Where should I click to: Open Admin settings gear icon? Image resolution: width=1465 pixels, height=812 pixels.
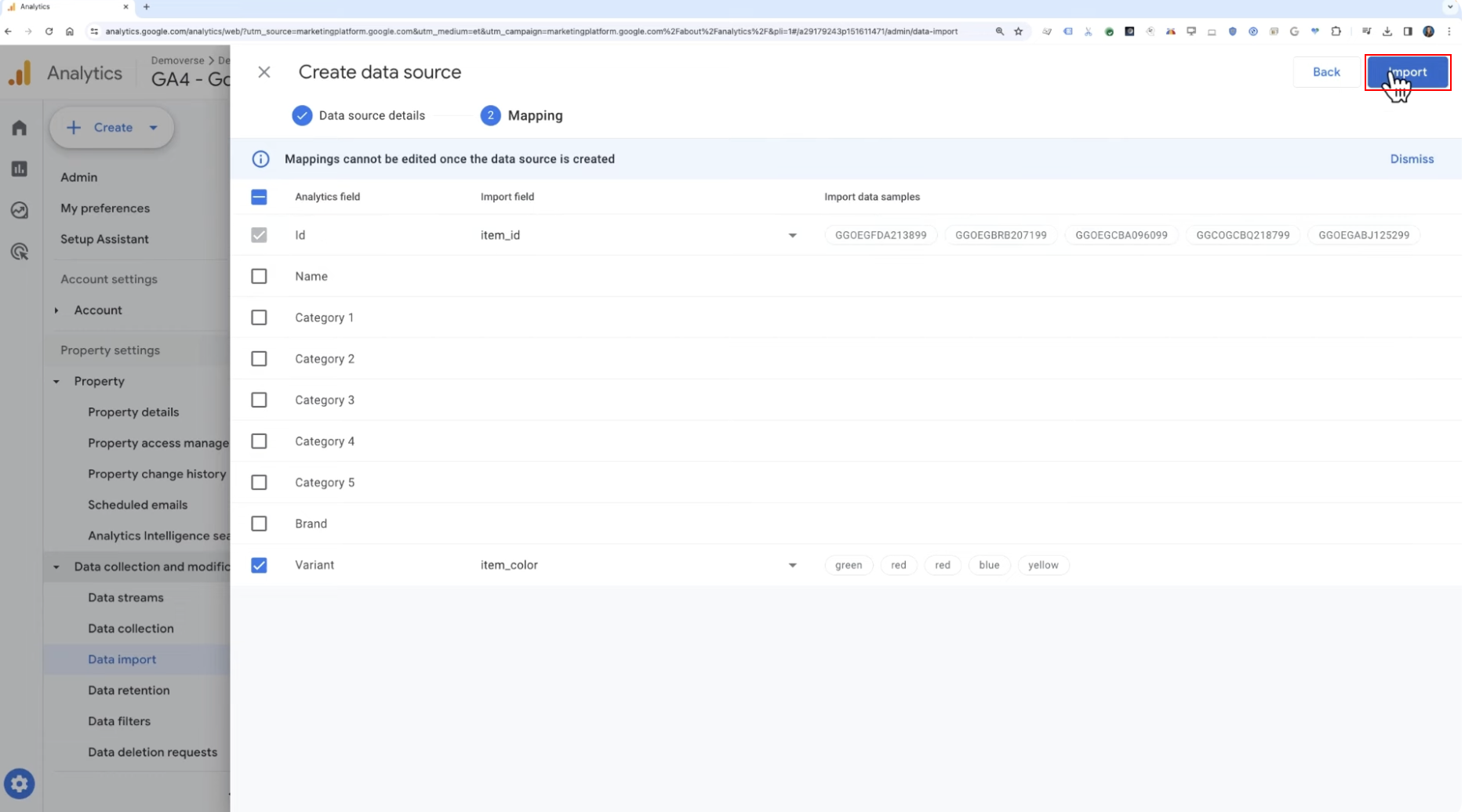(x=20, y=783)
